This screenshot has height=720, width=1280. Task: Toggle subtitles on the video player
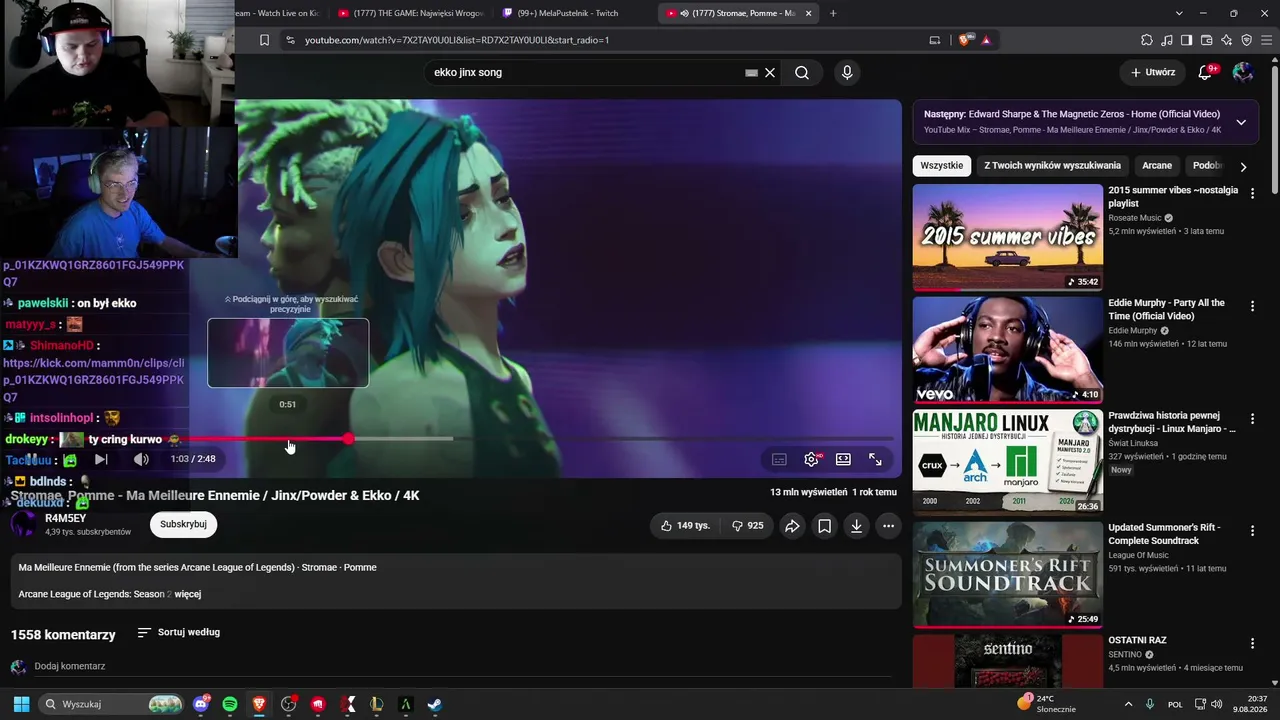coord(779,459)
